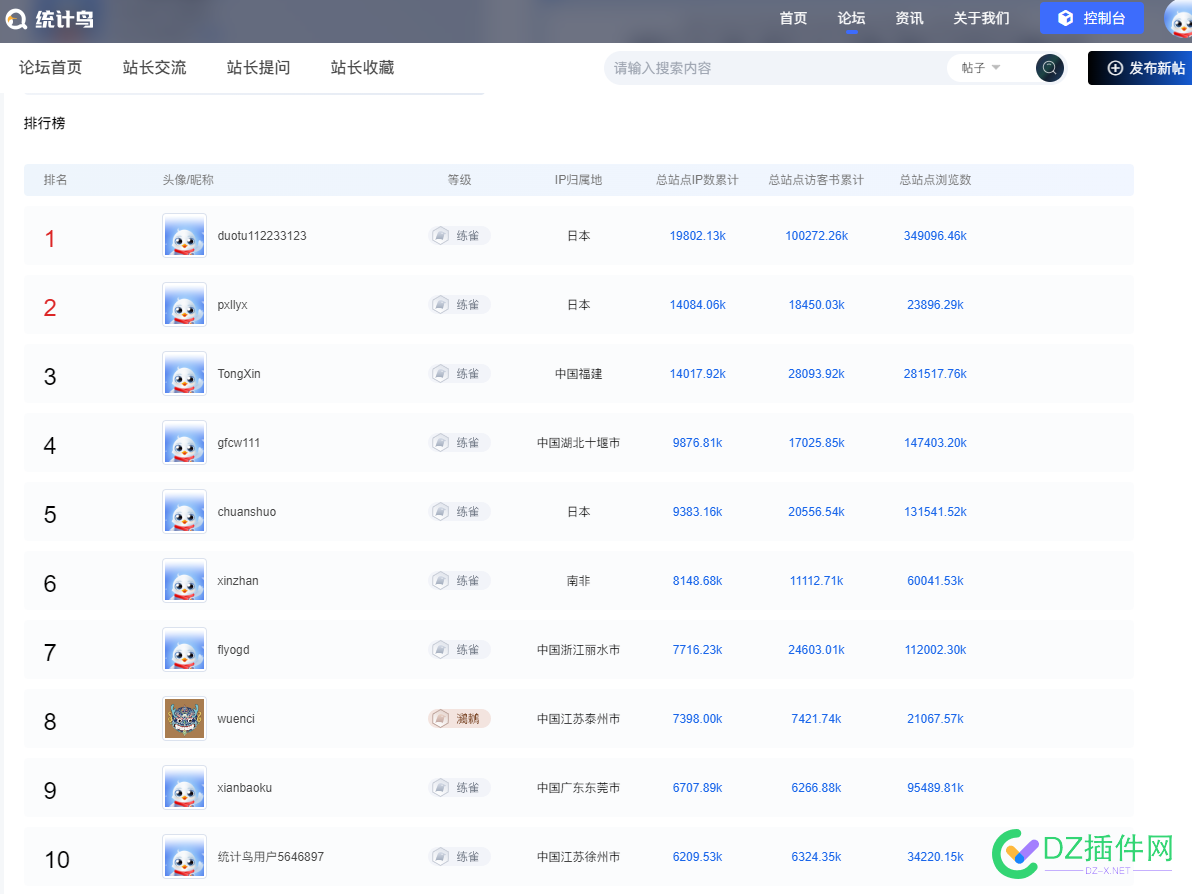Open 关于我们 in top navigation
1192x894 pixels.
[981, 18]
